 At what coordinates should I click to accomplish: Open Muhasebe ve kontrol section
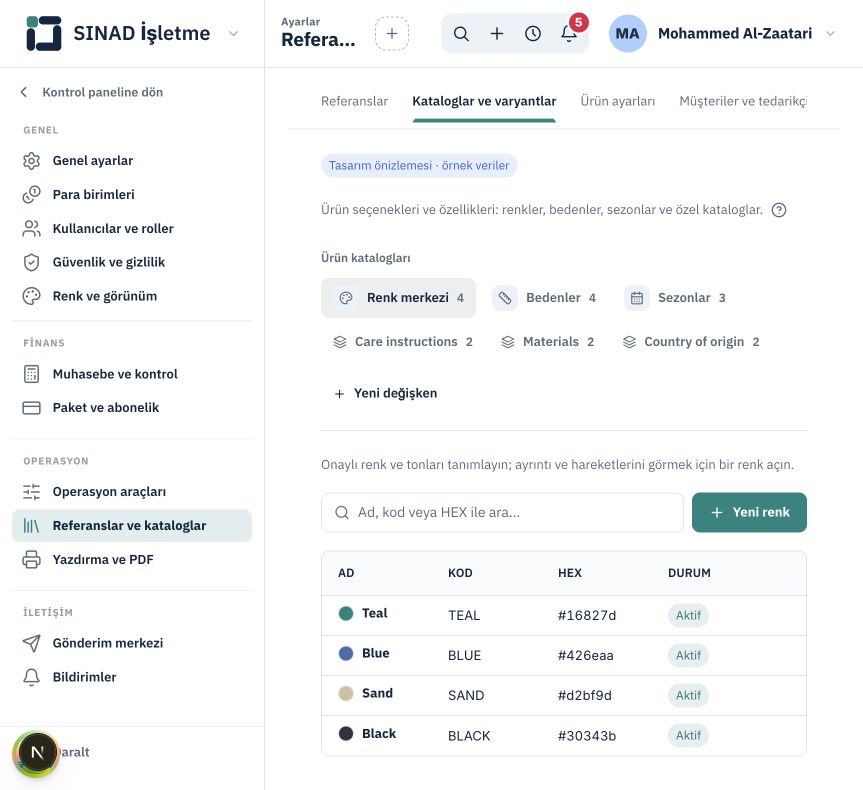(x=132, y=374)
